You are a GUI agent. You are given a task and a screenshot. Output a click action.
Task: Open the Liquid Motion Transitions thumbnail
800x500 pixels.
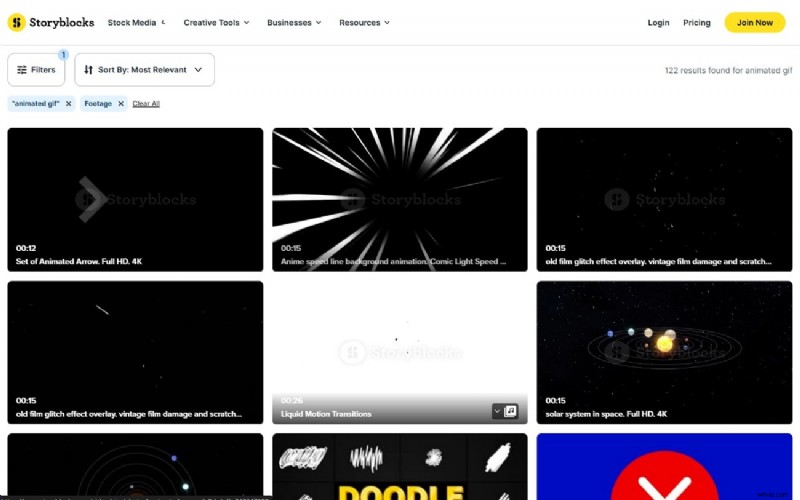coord(399,352)
